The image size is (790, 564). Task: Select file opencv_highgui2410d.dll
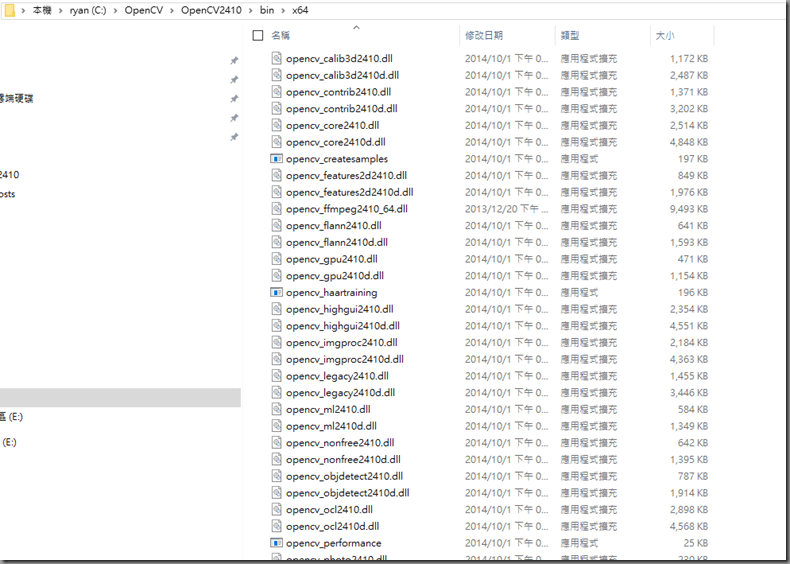tap(343, 326)
